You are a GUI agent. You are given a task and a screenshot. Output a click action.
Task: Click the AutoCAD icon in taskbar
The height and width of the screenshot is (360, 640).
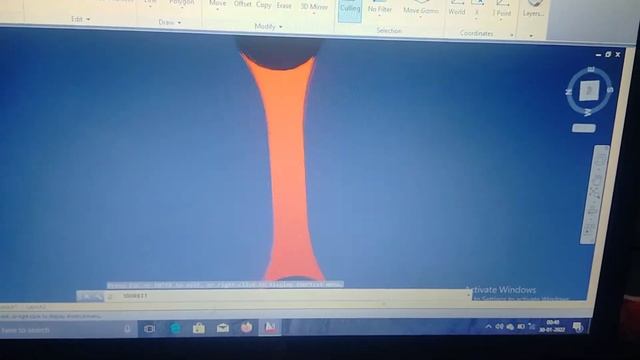(x=270, y=327)
